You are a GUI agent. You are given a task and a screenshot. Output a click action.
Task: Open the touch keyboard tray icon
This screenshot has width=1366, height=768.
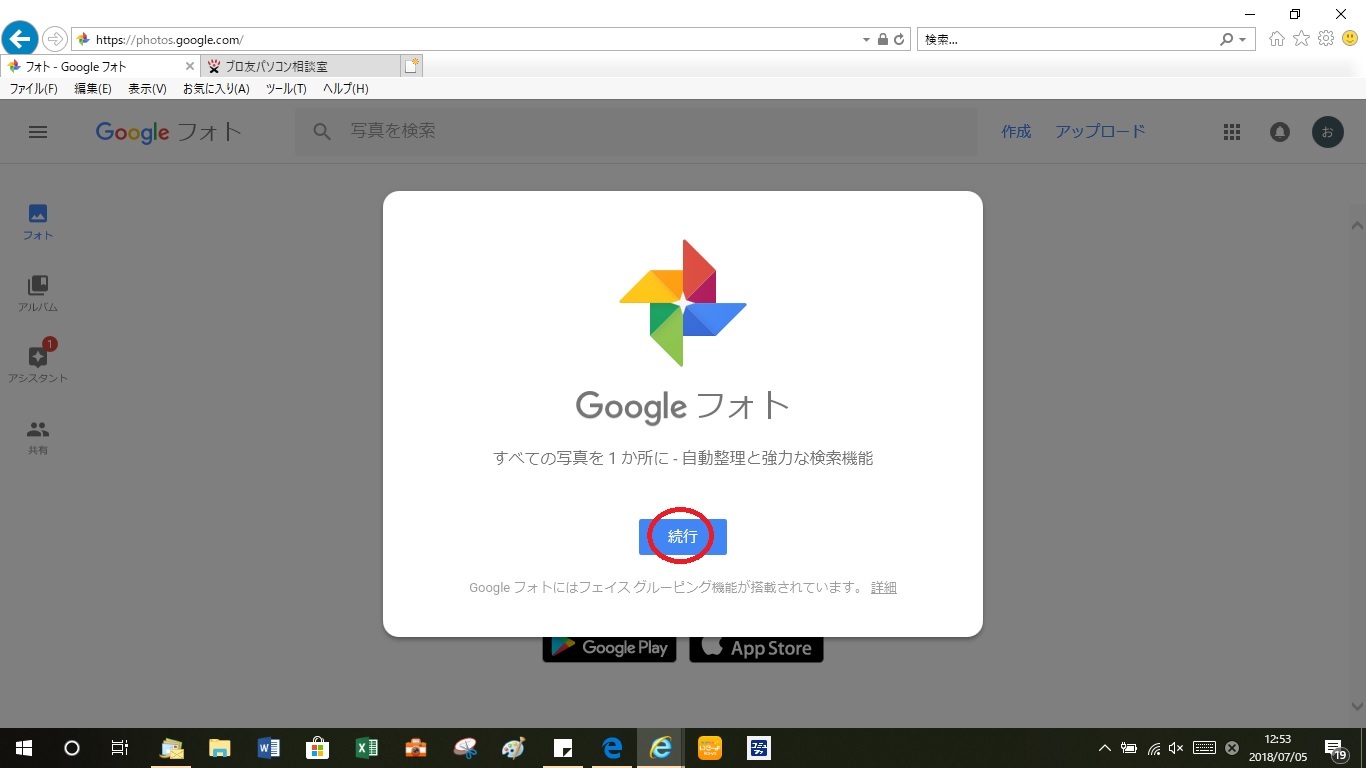coord(1204,748)
